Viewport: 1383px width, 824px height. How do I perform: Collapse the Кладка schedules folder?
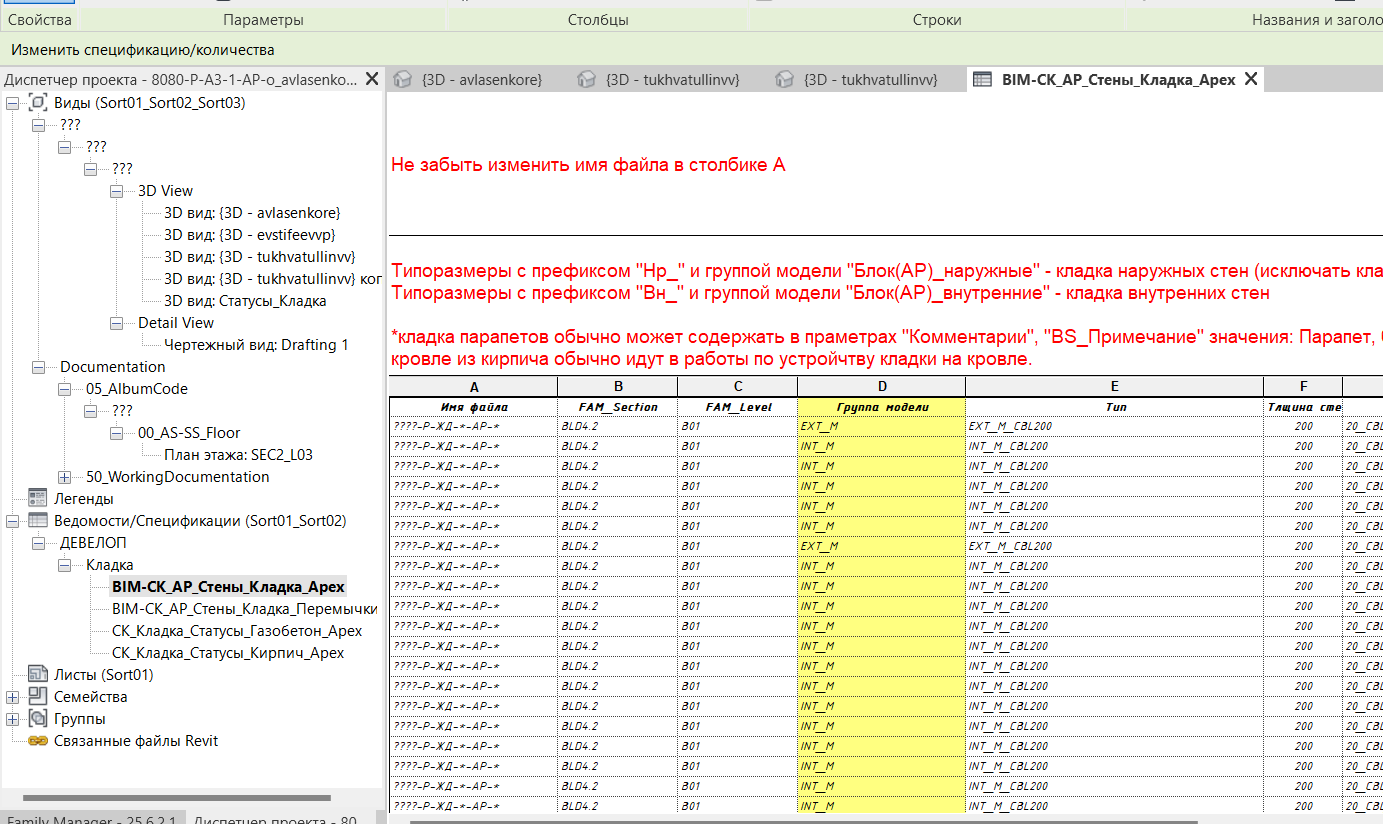[65, 565]
